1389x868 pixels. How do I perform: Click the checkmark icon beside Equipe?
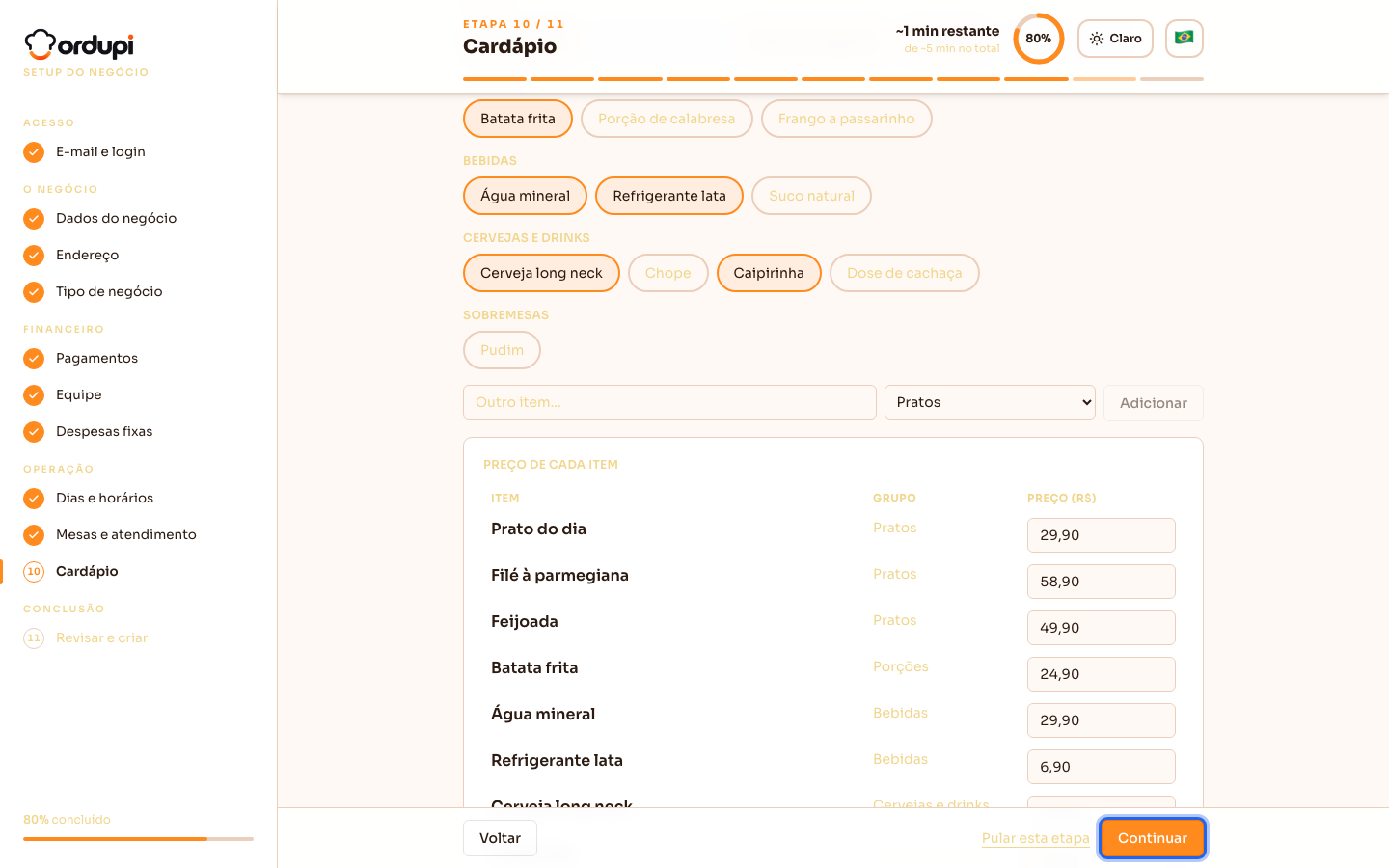[x=34, y=395]
